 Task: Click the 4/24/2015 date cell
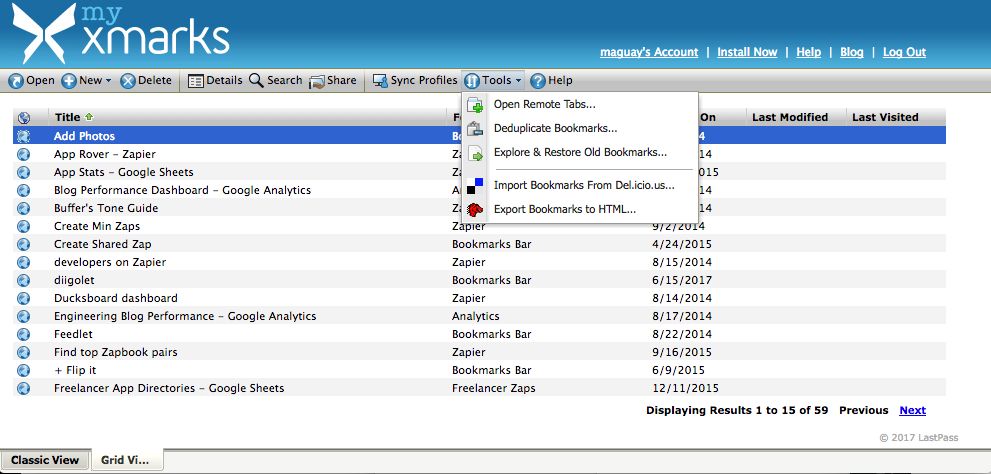682,244
